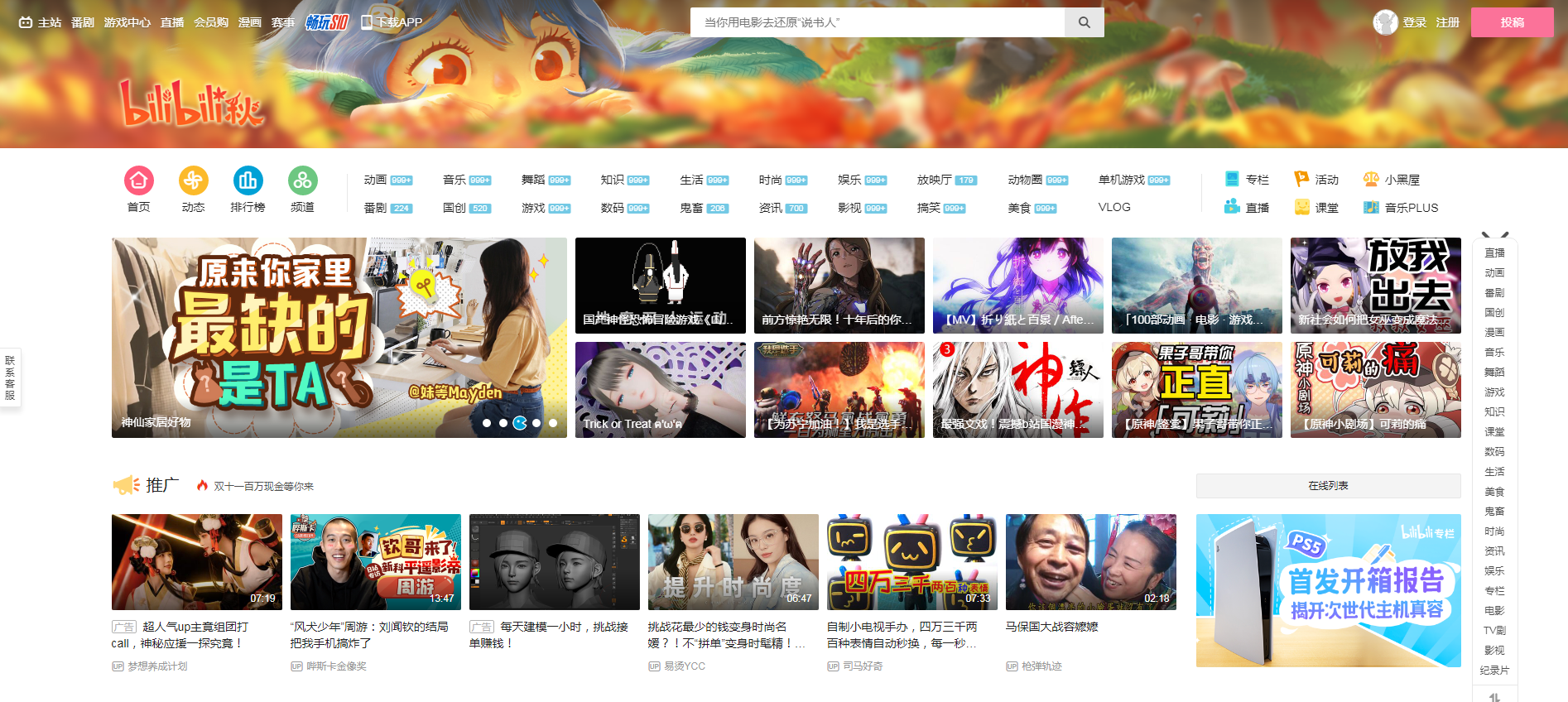Click the 登录 login link
The width and height of the screenshot is (1568, 702).
(x=1414, y=22)
